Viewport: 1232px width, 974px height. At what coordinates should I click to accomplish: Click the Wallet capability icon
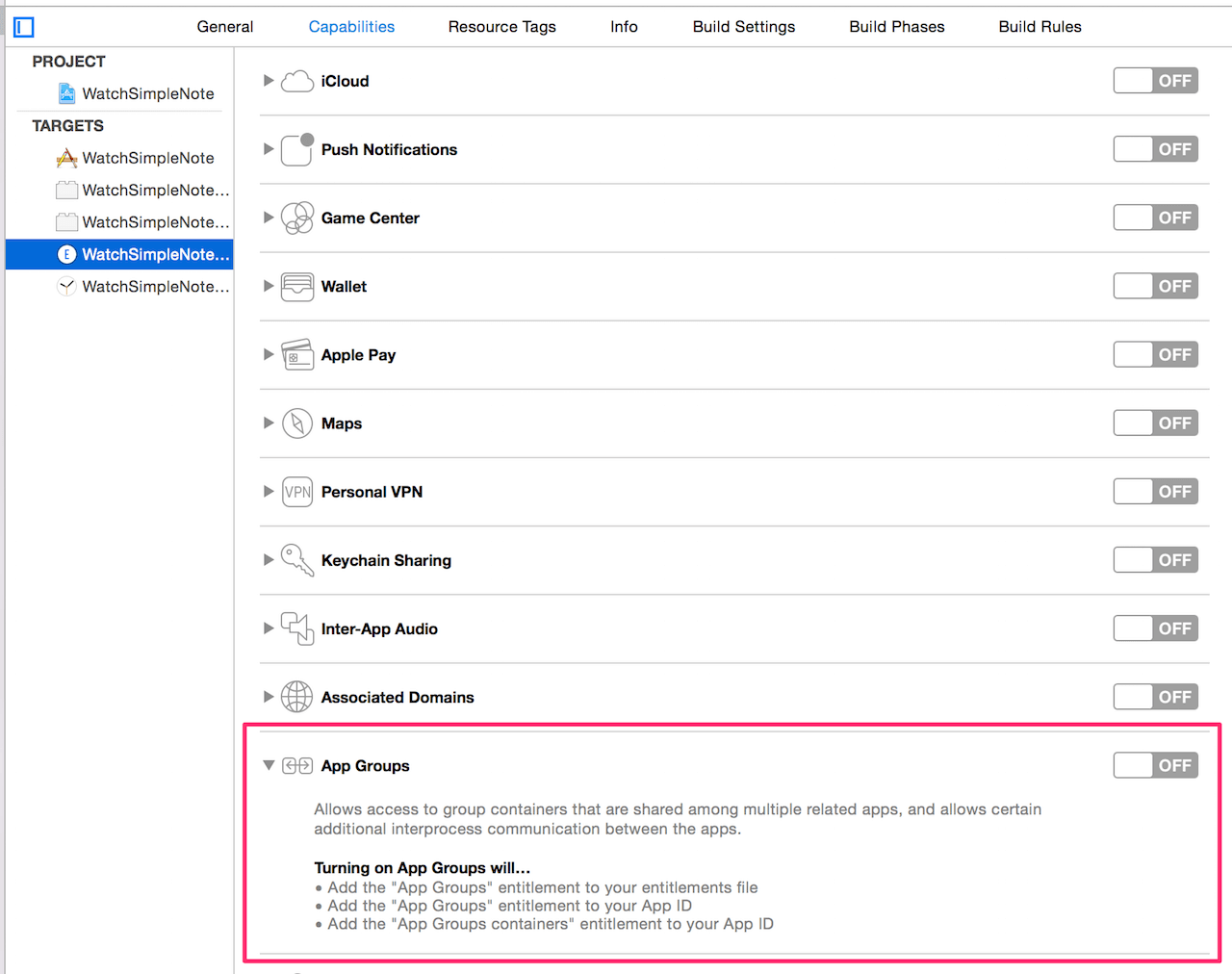(296, 287)
